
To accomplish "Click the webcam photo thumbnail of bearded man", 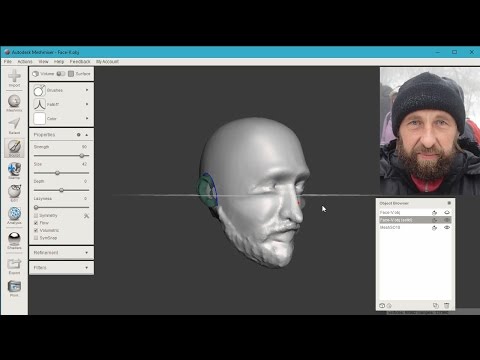I will (430, 131).
